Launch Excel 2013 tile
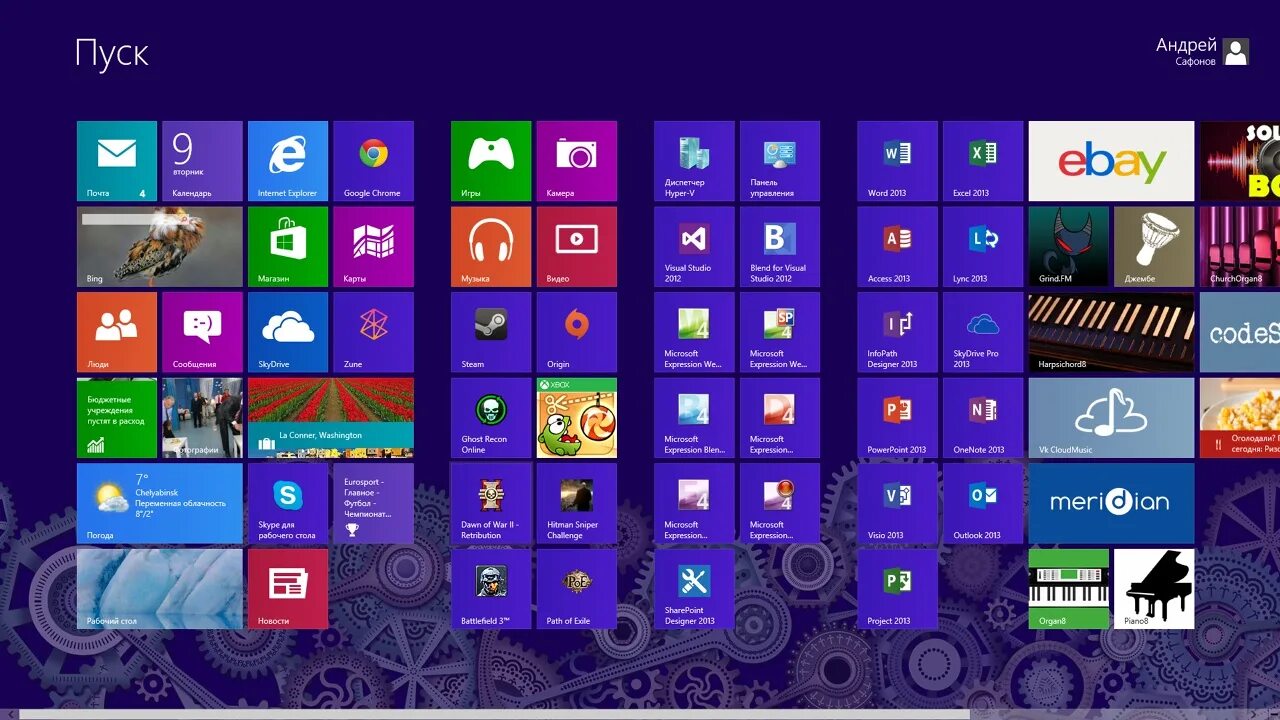This screenshot has height=720, width=1280. coord(983,161)
